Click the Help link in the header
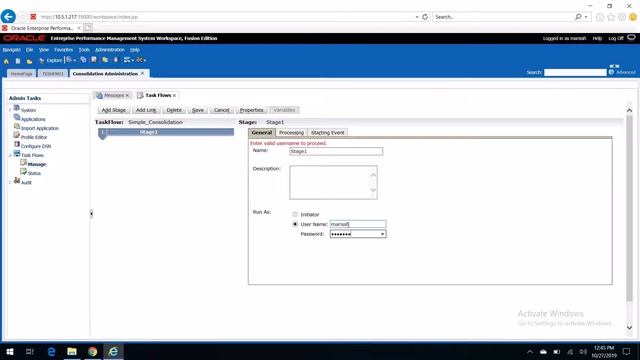Viewport: 640px width, 360px height. coord(597,38)
